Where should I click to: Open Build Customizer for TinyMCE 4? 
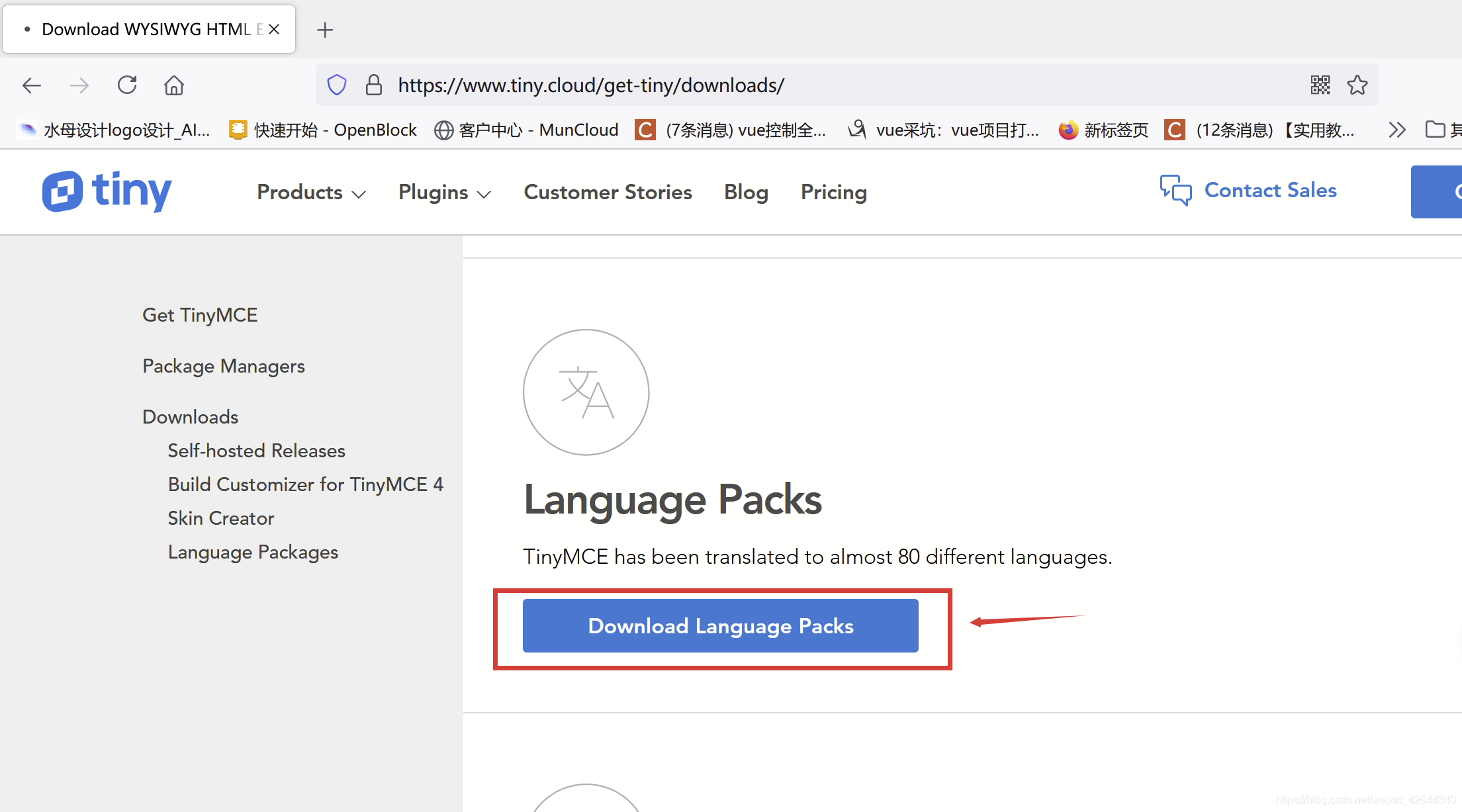[x=305, y=484]
